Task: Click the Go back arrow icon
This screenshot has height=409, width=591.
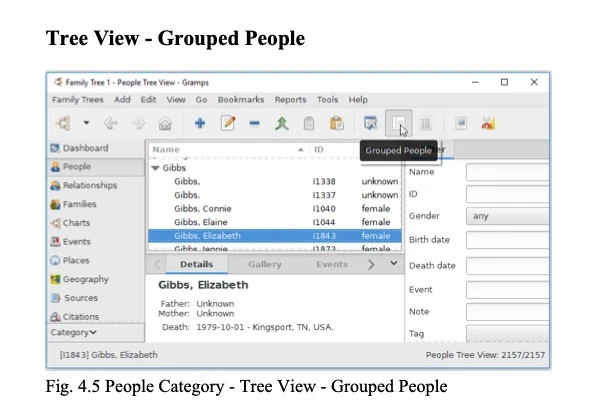Action: tap(111, 123)
